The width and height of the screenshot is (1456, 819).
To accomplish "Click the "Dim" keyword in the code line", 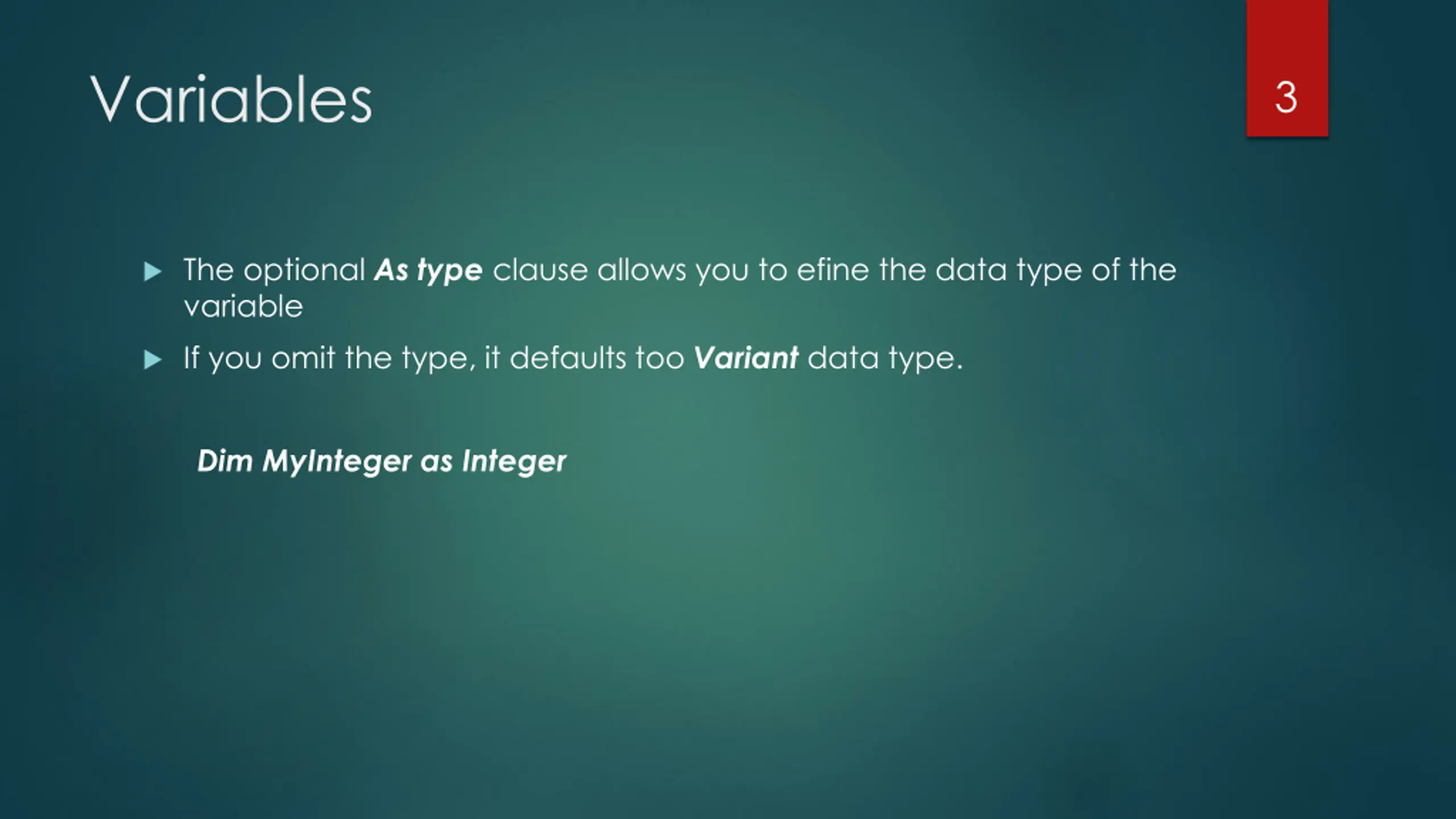I will tap(225, 461).
